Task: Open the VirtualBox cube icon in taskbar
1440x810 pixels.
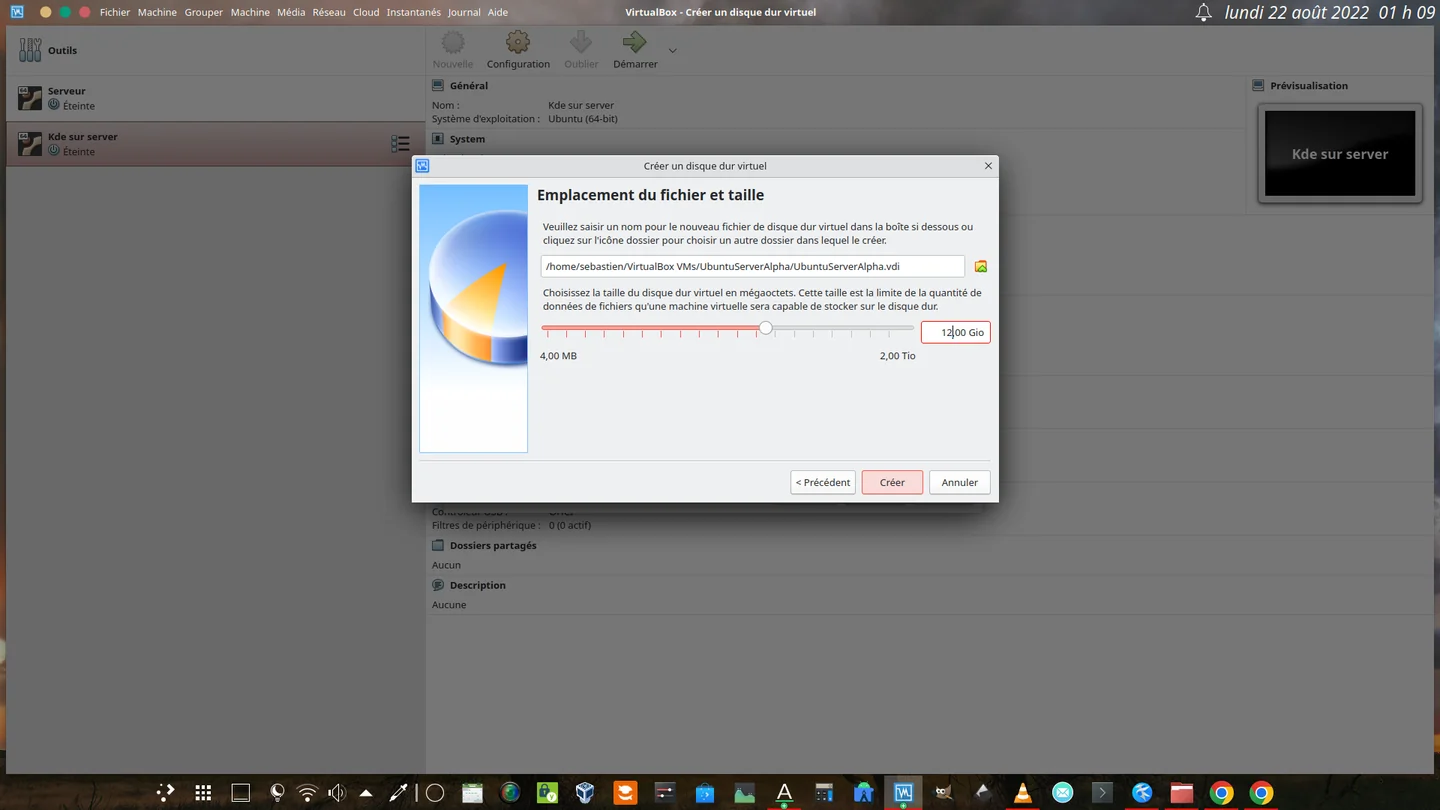Action: coord(585,793)
